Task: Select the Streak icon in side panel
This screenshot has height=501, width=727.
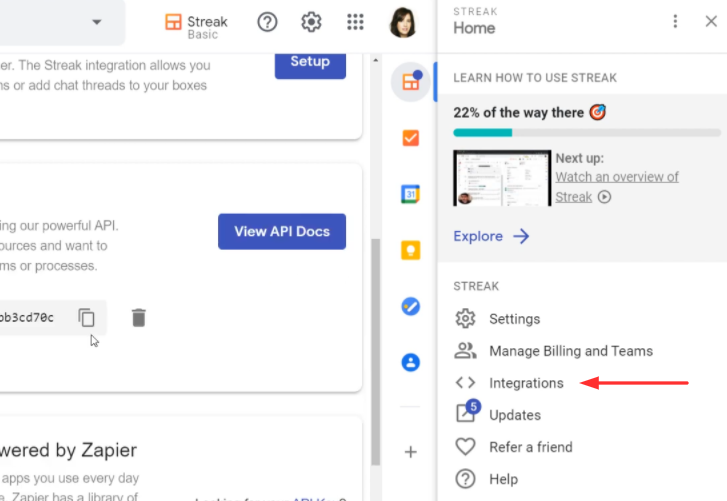Action: pyautogui.click(x=411, y=82)
